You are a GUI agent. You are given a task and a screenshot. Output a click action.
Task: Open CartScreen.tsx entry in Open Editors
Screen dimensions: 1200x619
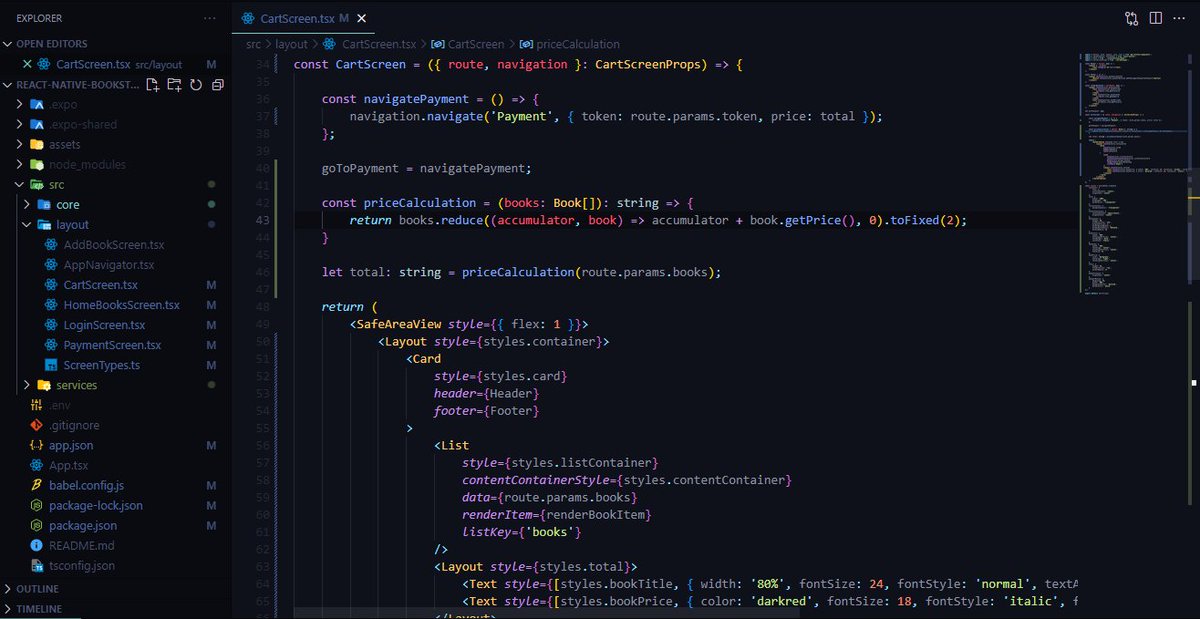[x=115, y=64]
